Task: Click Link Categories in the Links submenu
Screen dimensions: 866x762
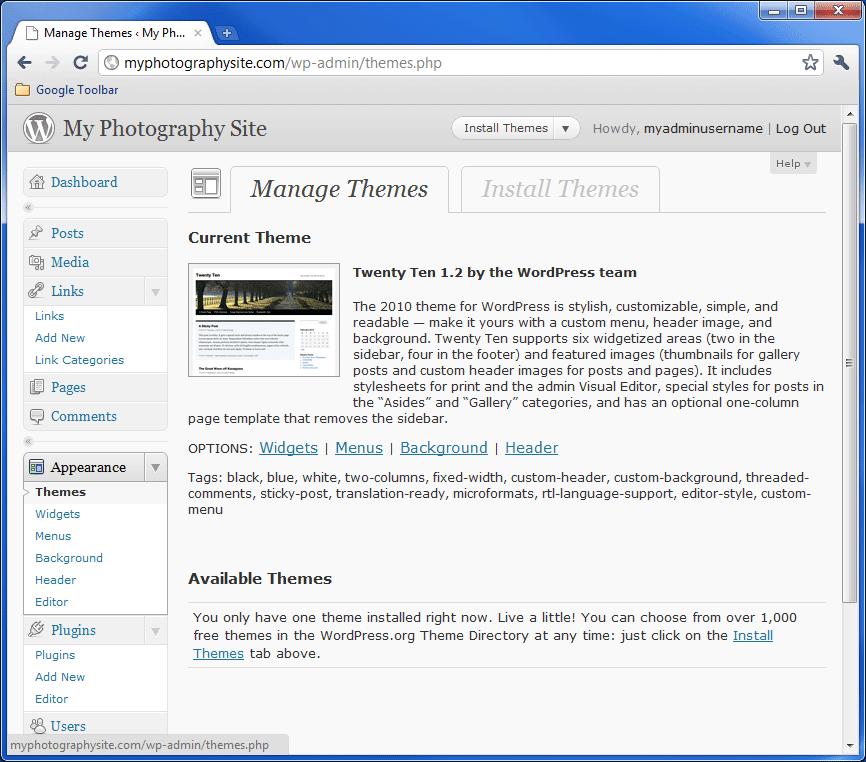Action: tap(80, 360)
